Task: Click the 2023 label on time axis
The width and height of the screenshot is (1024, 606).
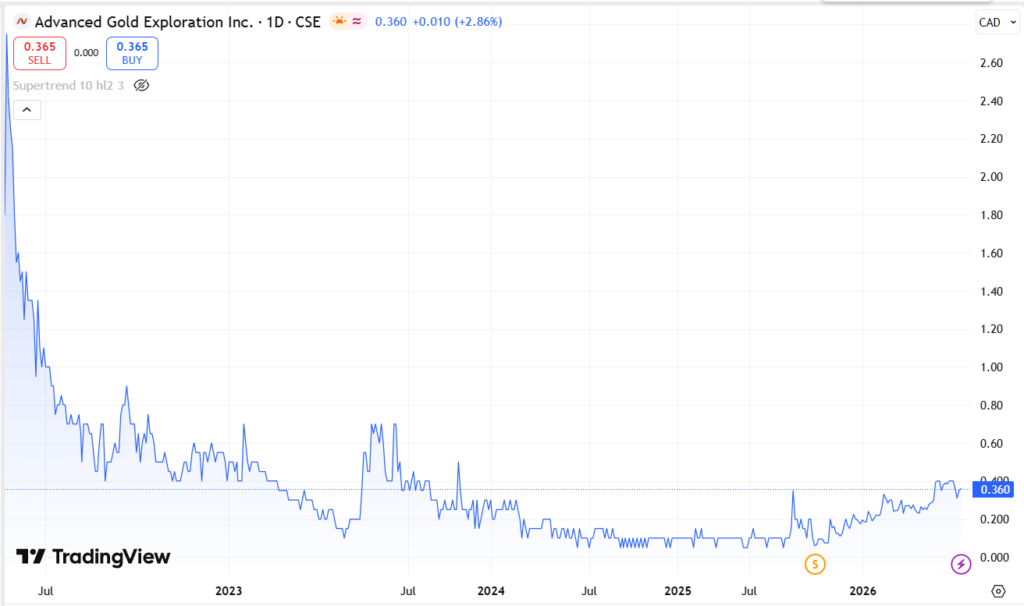Action: click(229, 591)
